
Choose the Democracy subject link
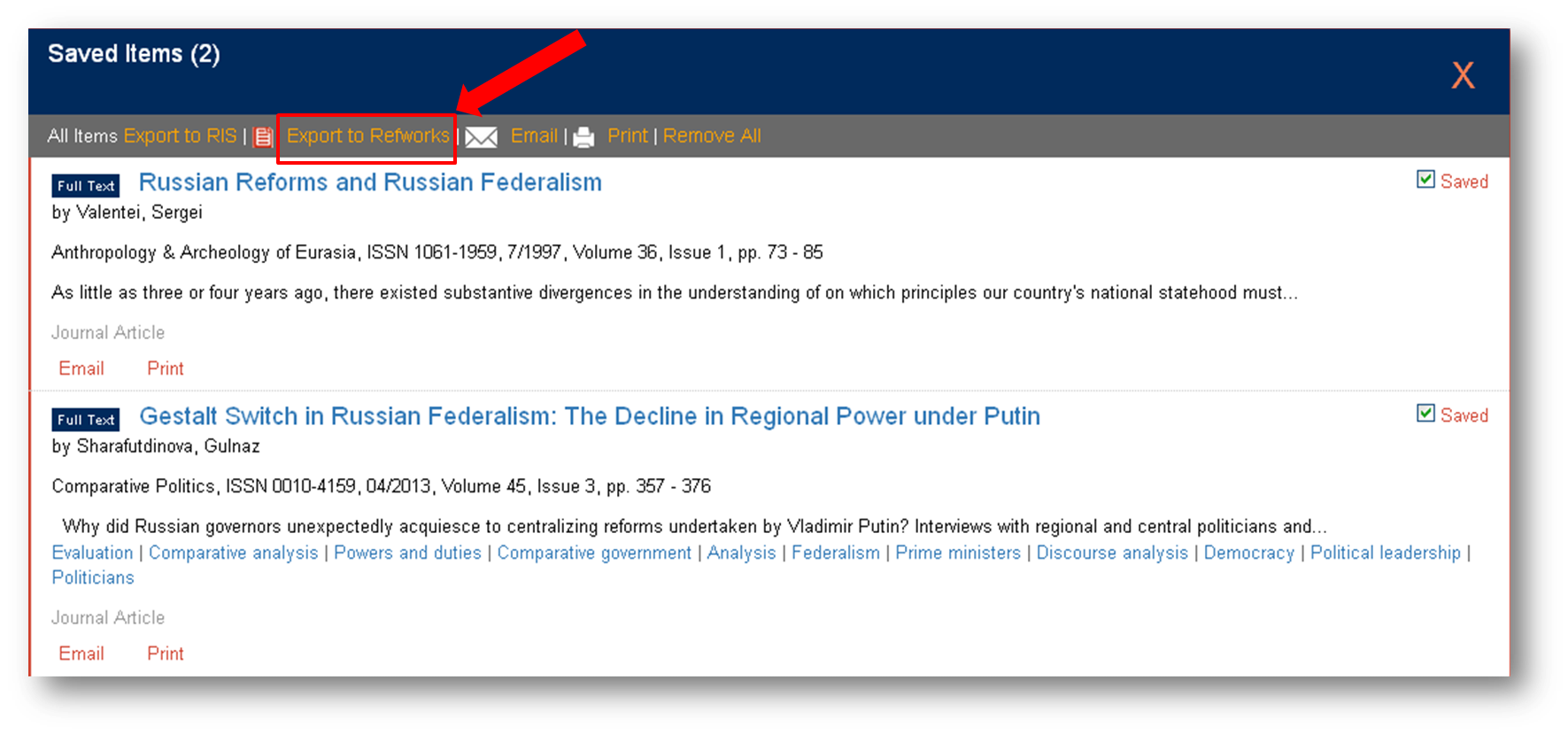click(1249, 552)
